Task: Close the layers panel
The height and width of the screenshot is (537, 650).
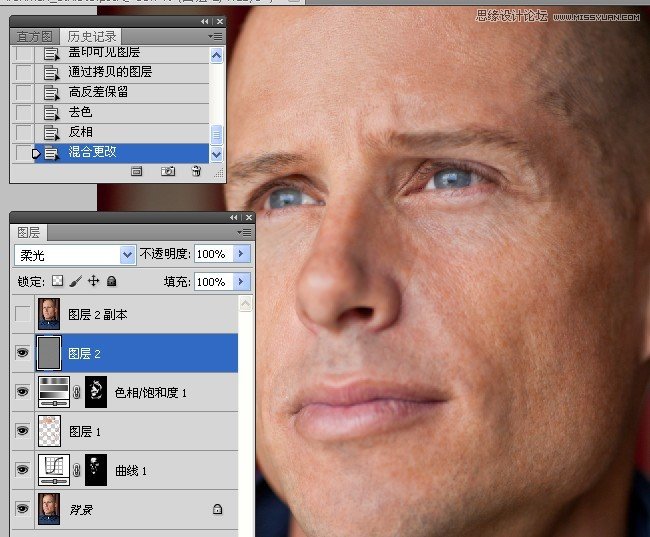Action: [249, 217]
